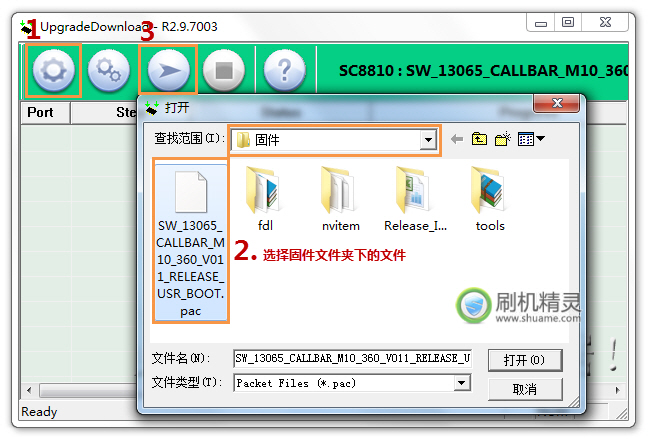Close the 打开 dialog
This screenshot has width=648, height=439.
(x=557, y=103)
